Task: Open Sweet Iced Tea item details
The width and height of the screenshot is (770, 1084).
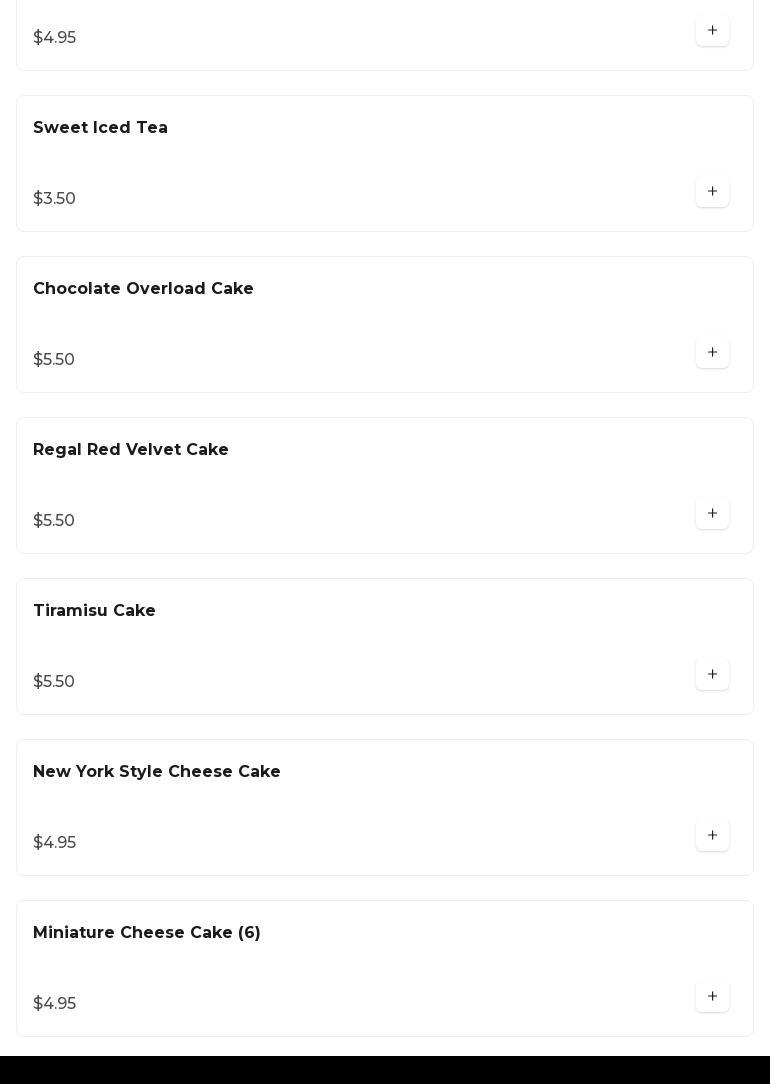Action: [100, 128]
